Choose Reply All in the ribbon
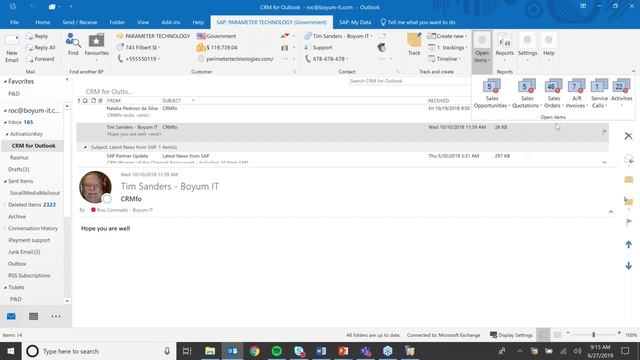640x360 pixels. coord(40,48)
